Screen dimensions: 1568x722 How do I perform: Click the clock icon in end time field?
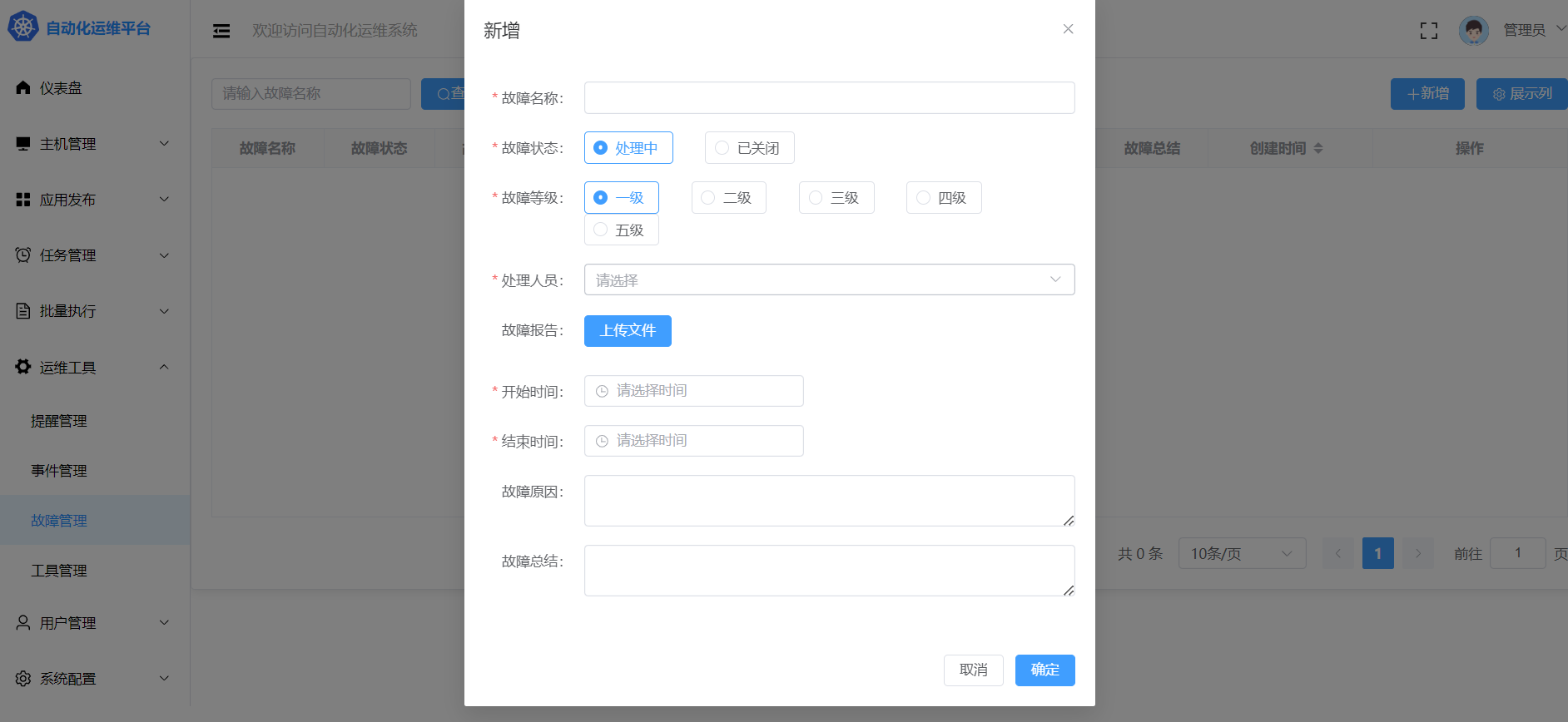pos(602,441)
